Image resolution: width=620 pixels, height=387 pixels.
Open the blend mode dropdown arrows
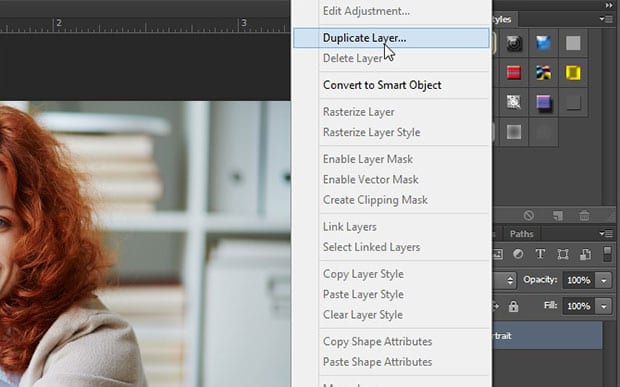tap(510, 280)
